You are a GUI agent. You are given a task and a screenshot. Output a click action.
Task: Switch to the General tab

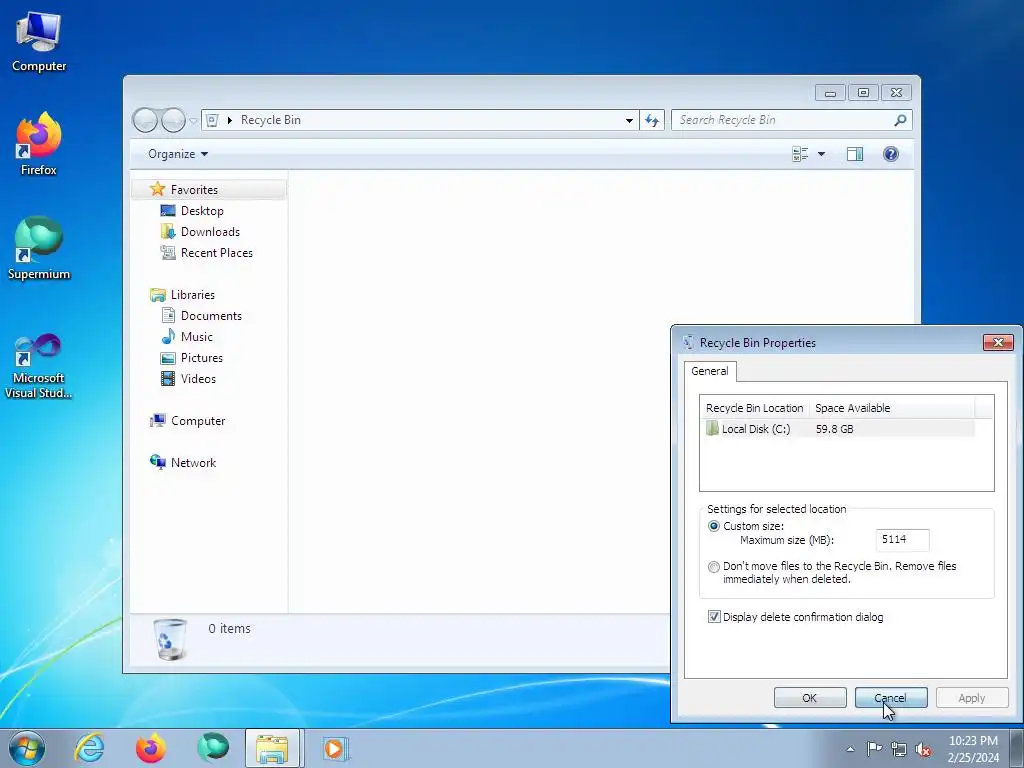click(x=709, y=371)
